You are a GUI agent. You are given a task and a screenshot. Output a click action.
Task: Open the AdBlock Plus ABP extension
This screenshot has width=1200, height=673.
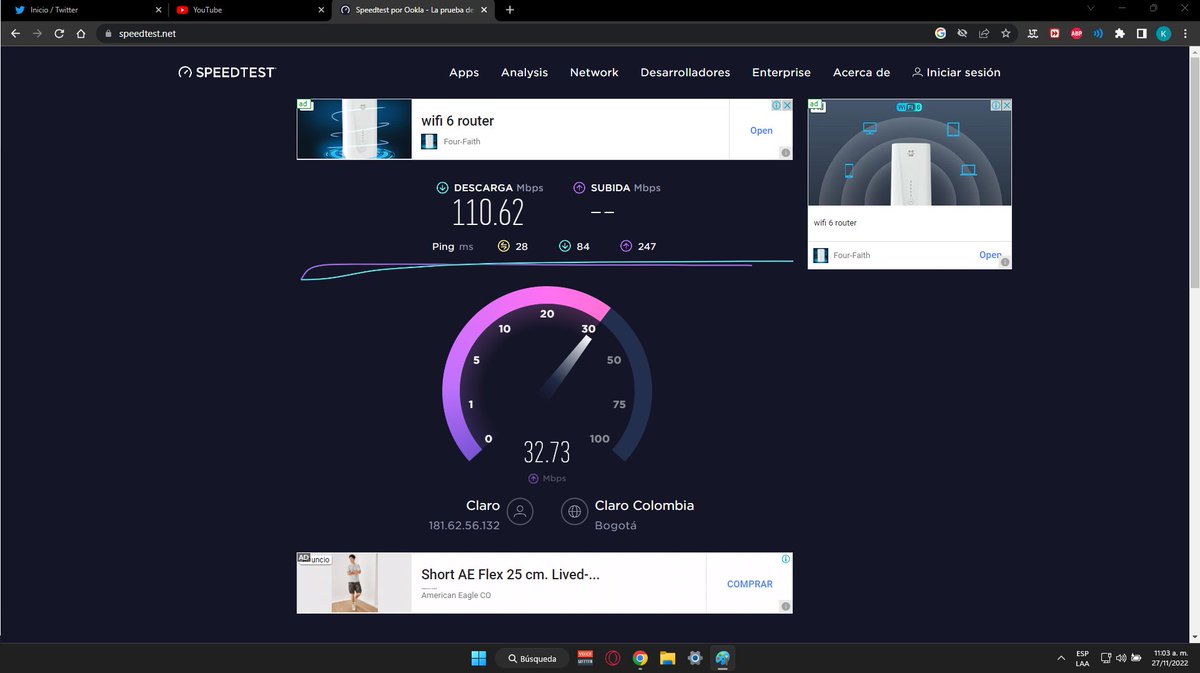click(1077, 33)
